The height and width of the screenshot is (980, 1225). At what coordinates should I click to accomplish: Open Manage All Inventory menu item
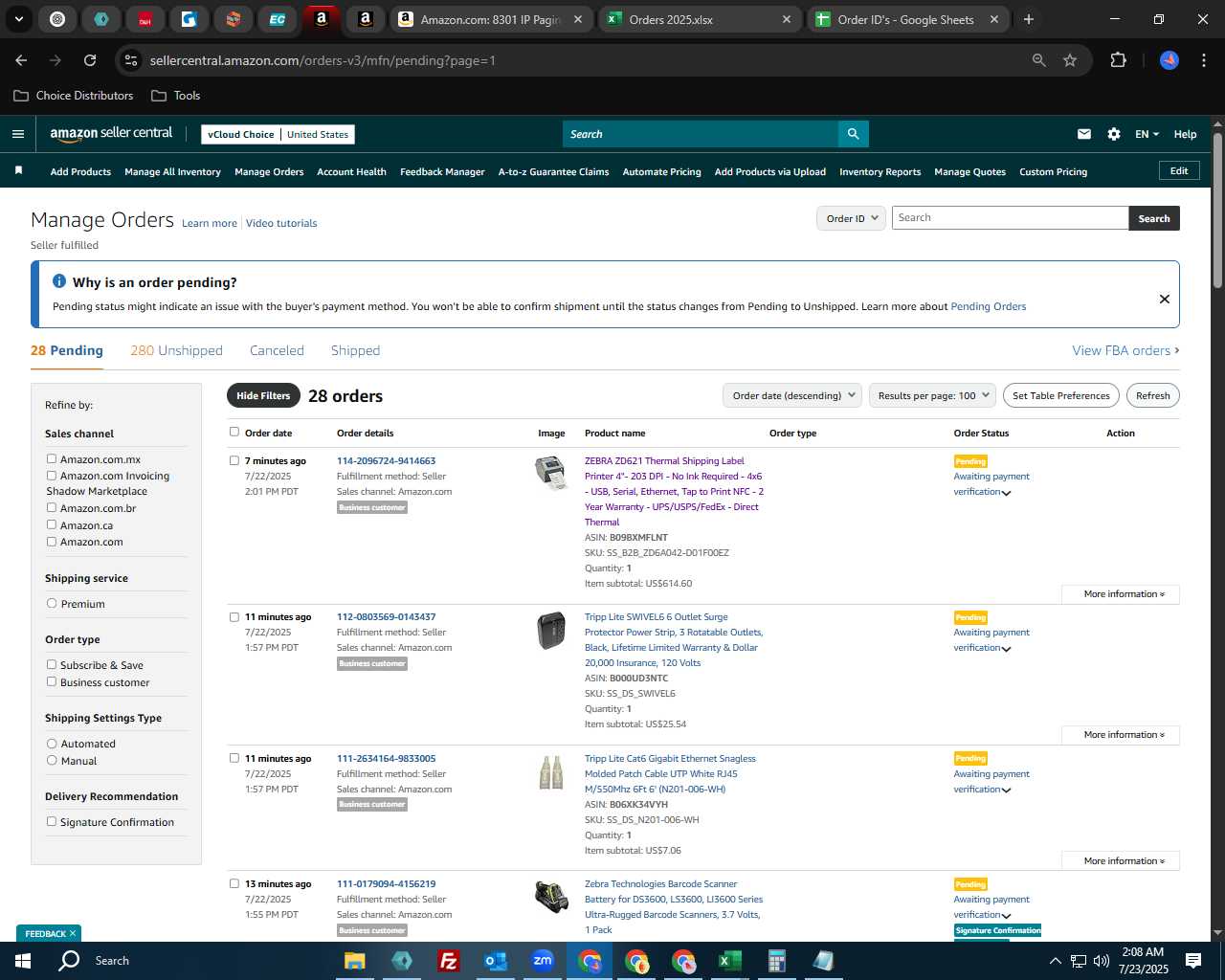tap(172, 172)
